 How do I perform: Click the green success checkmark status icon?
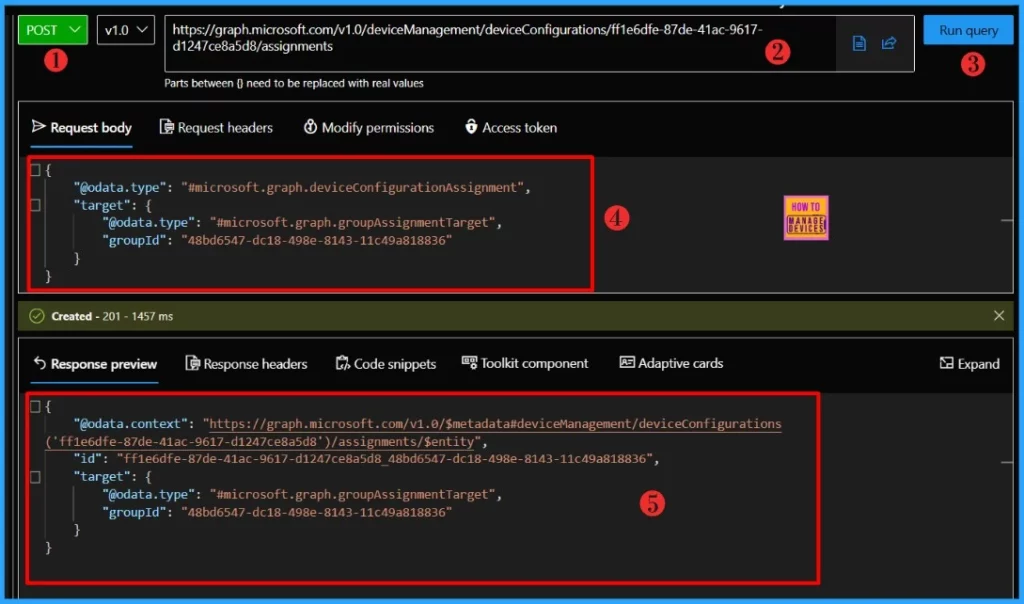[37, 316]
